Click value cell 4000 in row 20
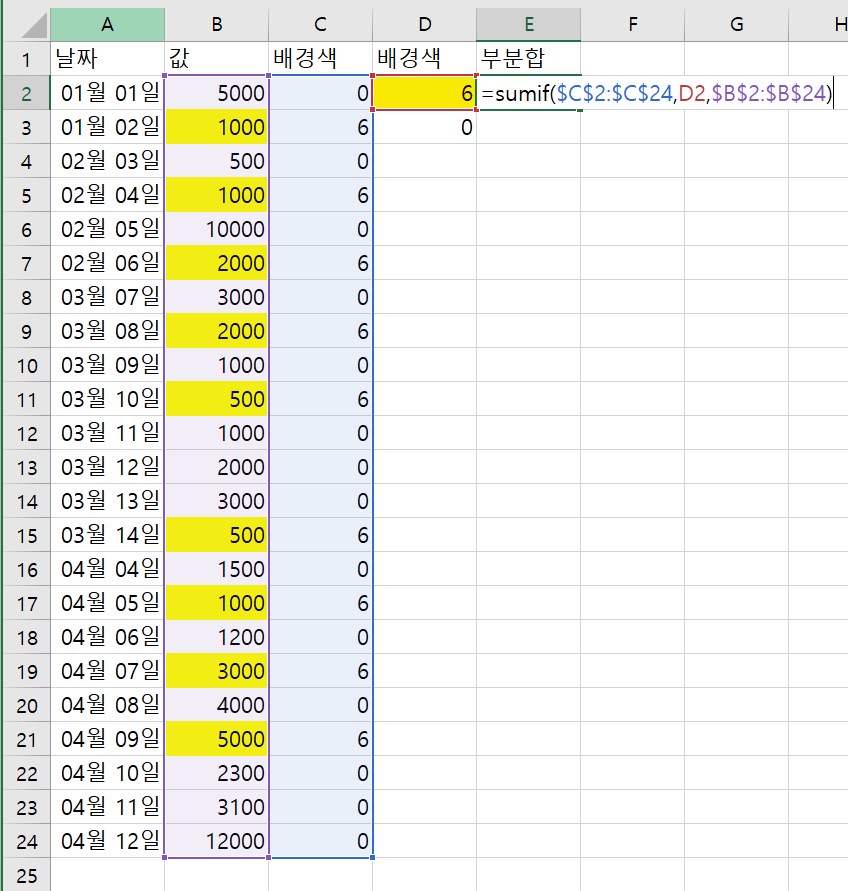This screenshot has width=848, height=891. tap(217, 705)
